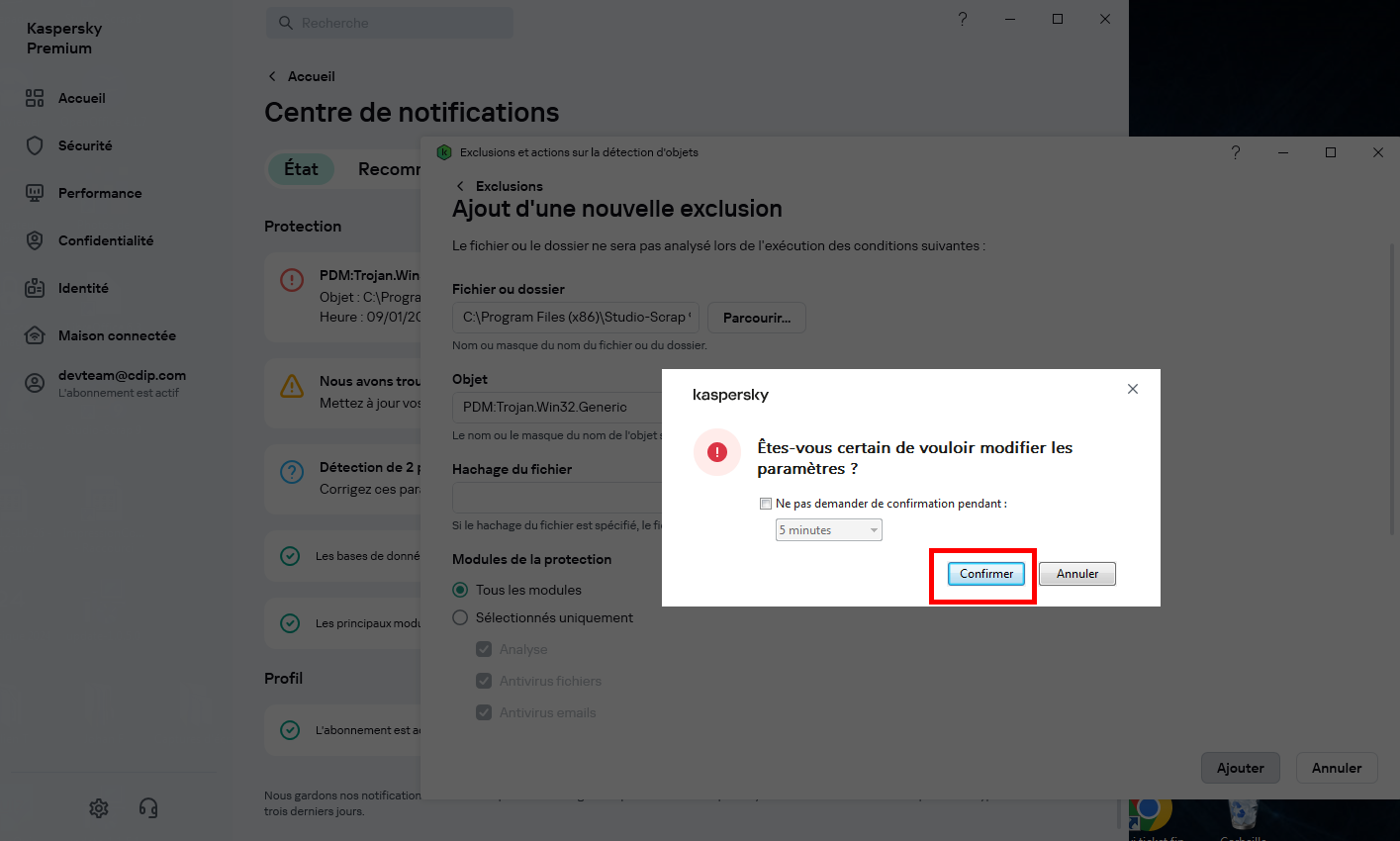
Task: Click the Fichier ou dossier path field
Action: 576,318
